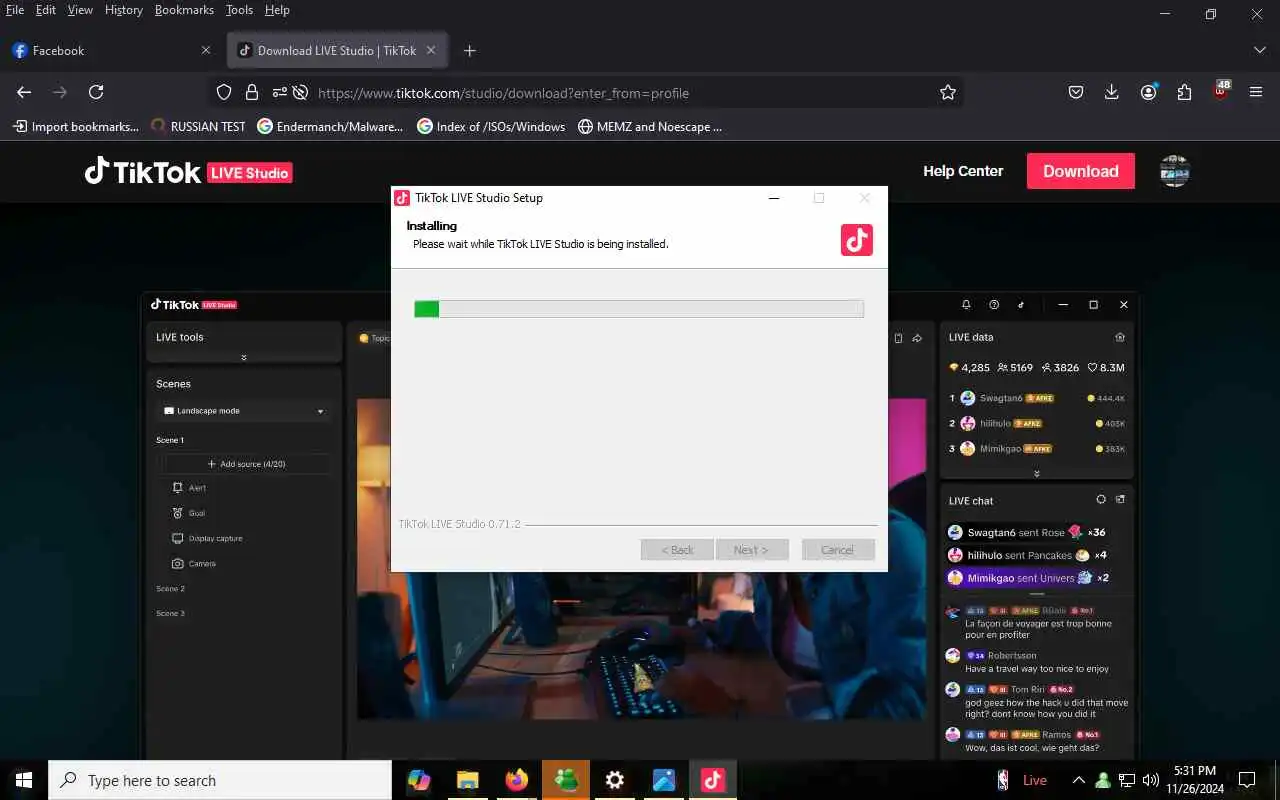Switch to the Facebook tab
The image size is (1280, 800).
tap(110, 50)
